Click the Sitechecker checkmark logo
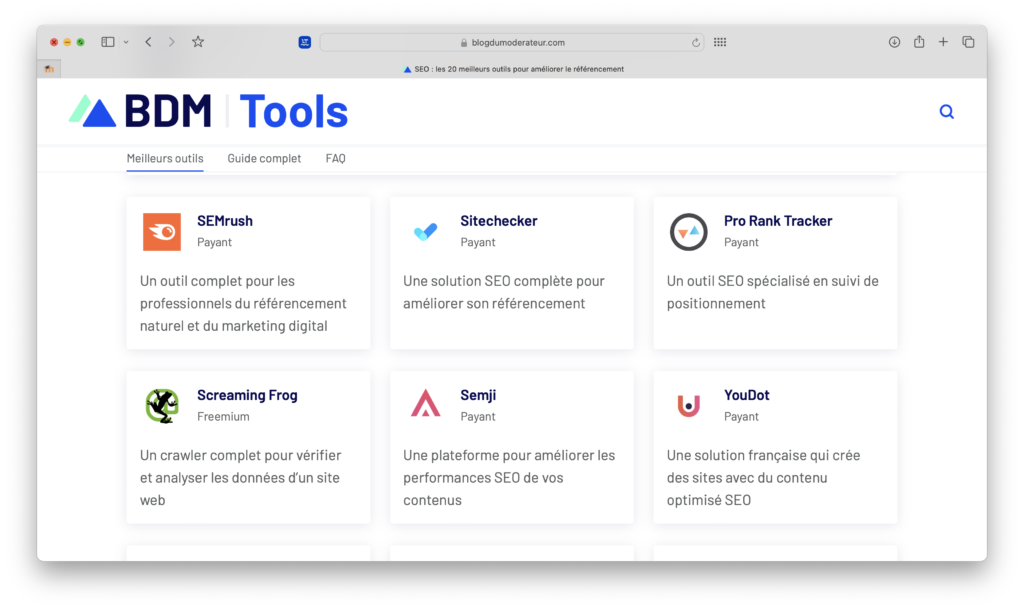 pos(425,232)
